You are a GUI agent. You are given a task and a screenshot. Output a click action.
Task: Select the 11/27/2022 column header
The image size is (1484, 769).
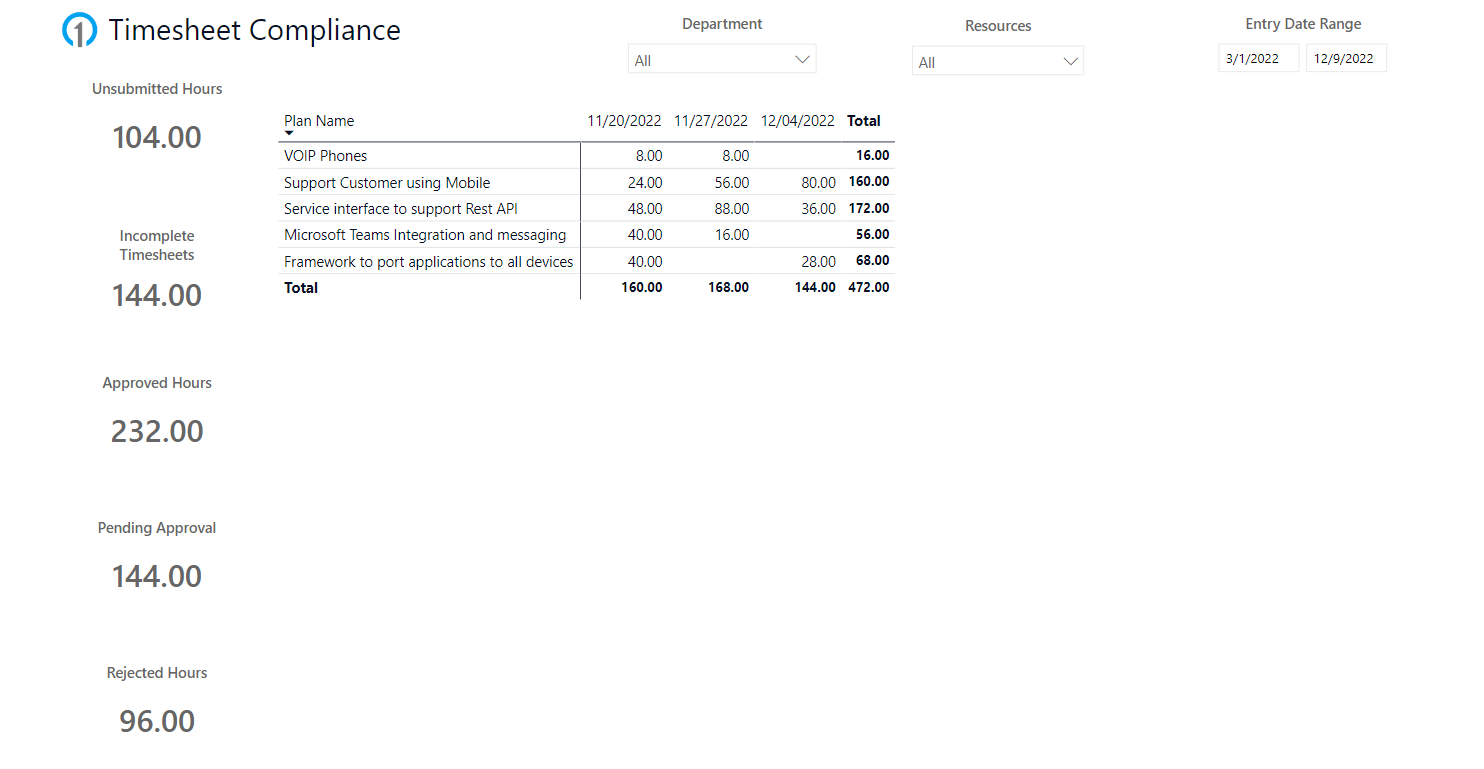click(x=711, y=121)
